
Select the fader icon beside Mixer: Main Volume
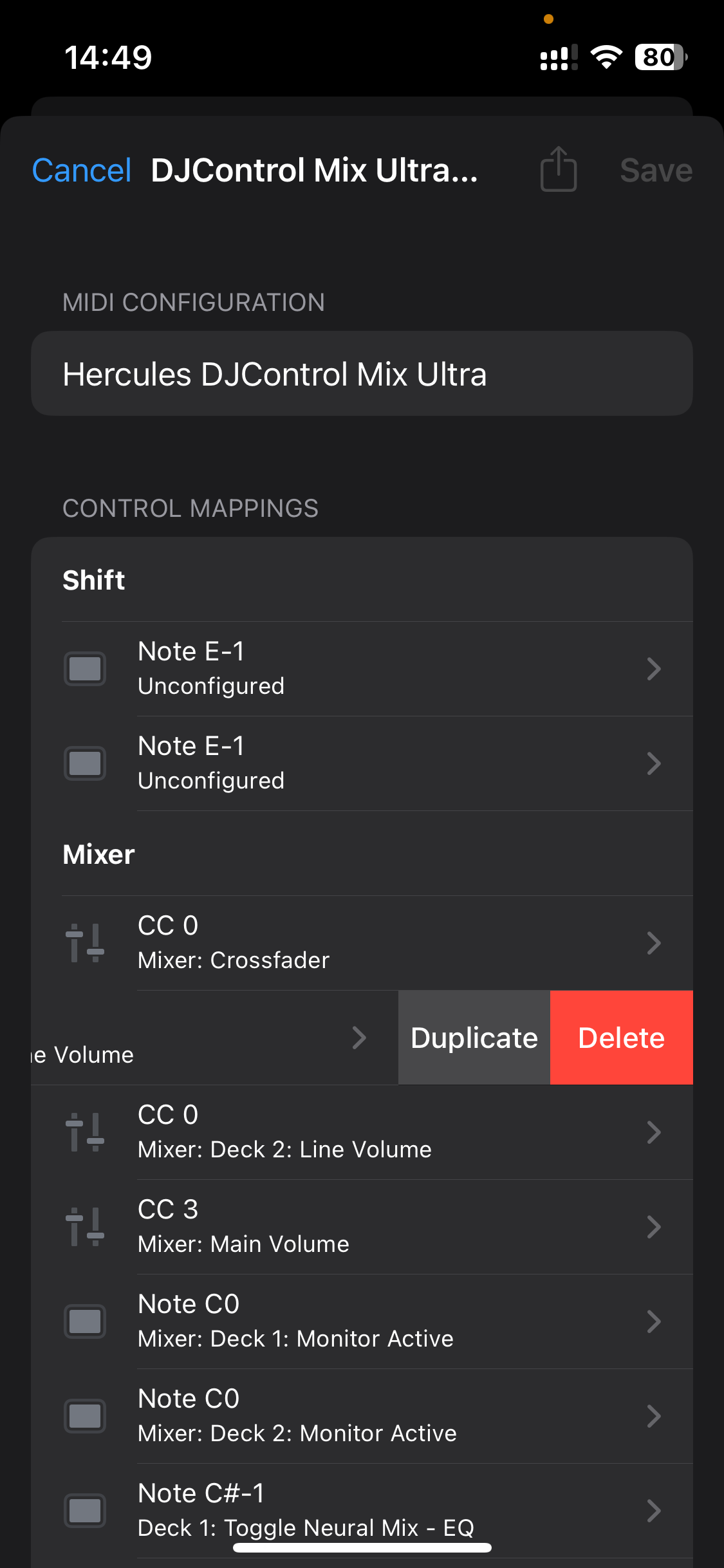pos(85,1226)
